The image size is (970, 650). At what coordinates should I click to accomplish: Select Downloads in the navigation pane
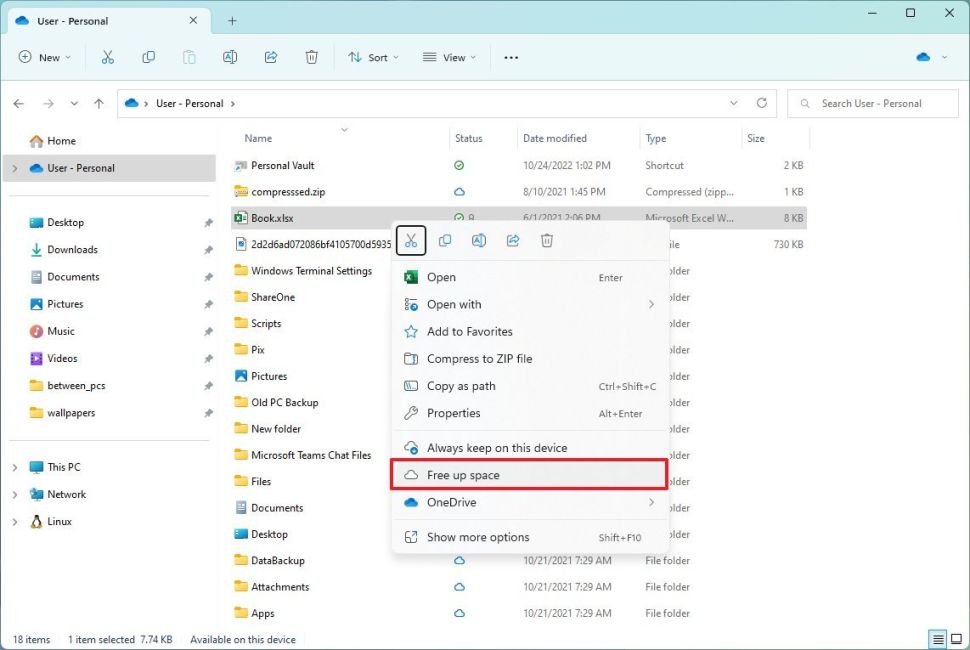click(72, 250)
